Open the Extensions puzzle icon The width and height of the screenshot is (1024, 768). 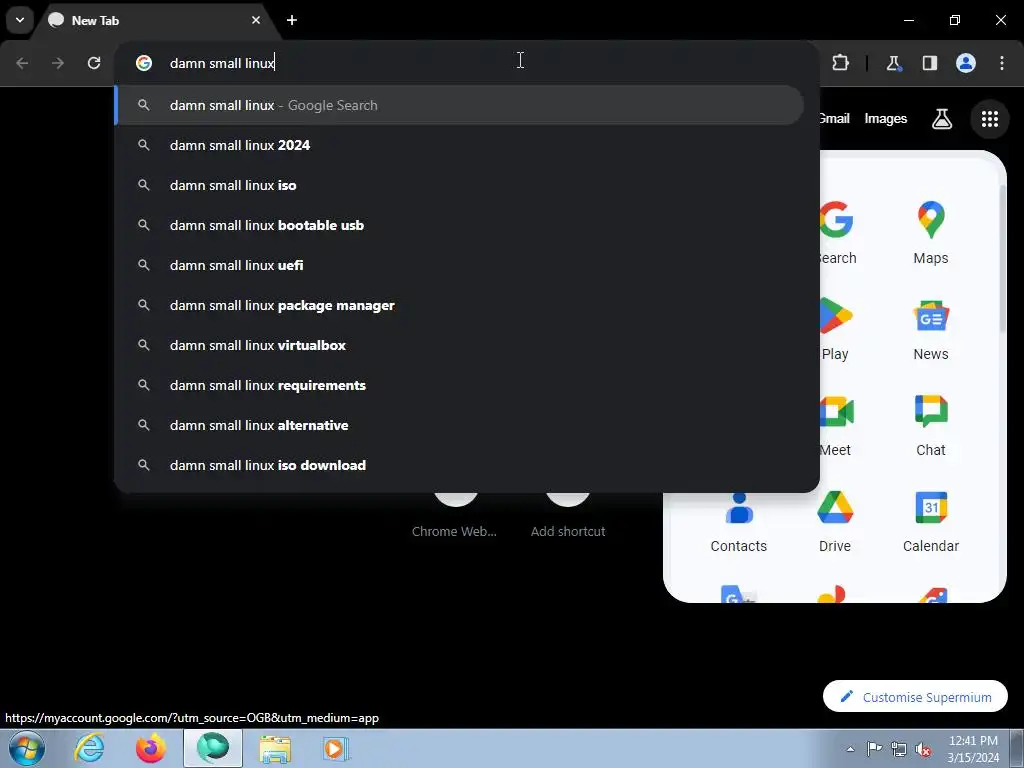tap(840, 63)
